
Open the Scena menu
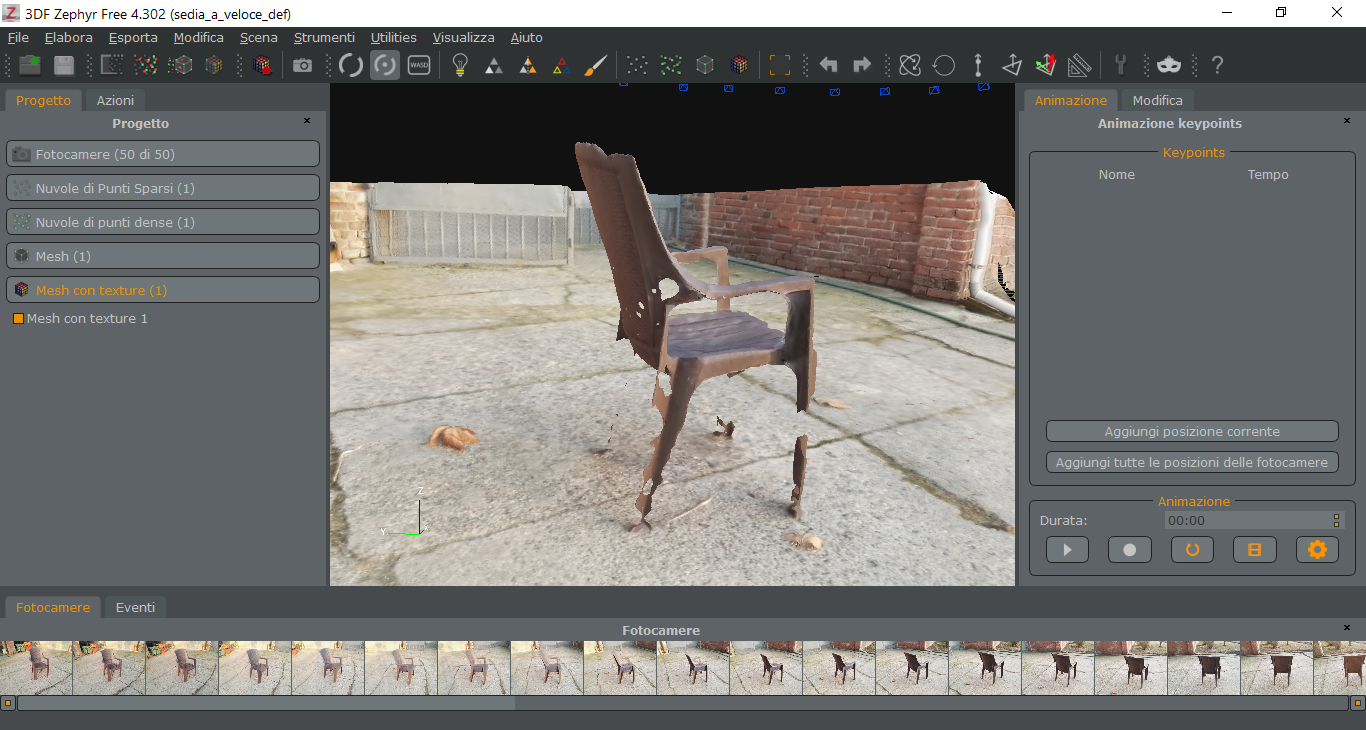pyautogui.click(x=259, y=37)
